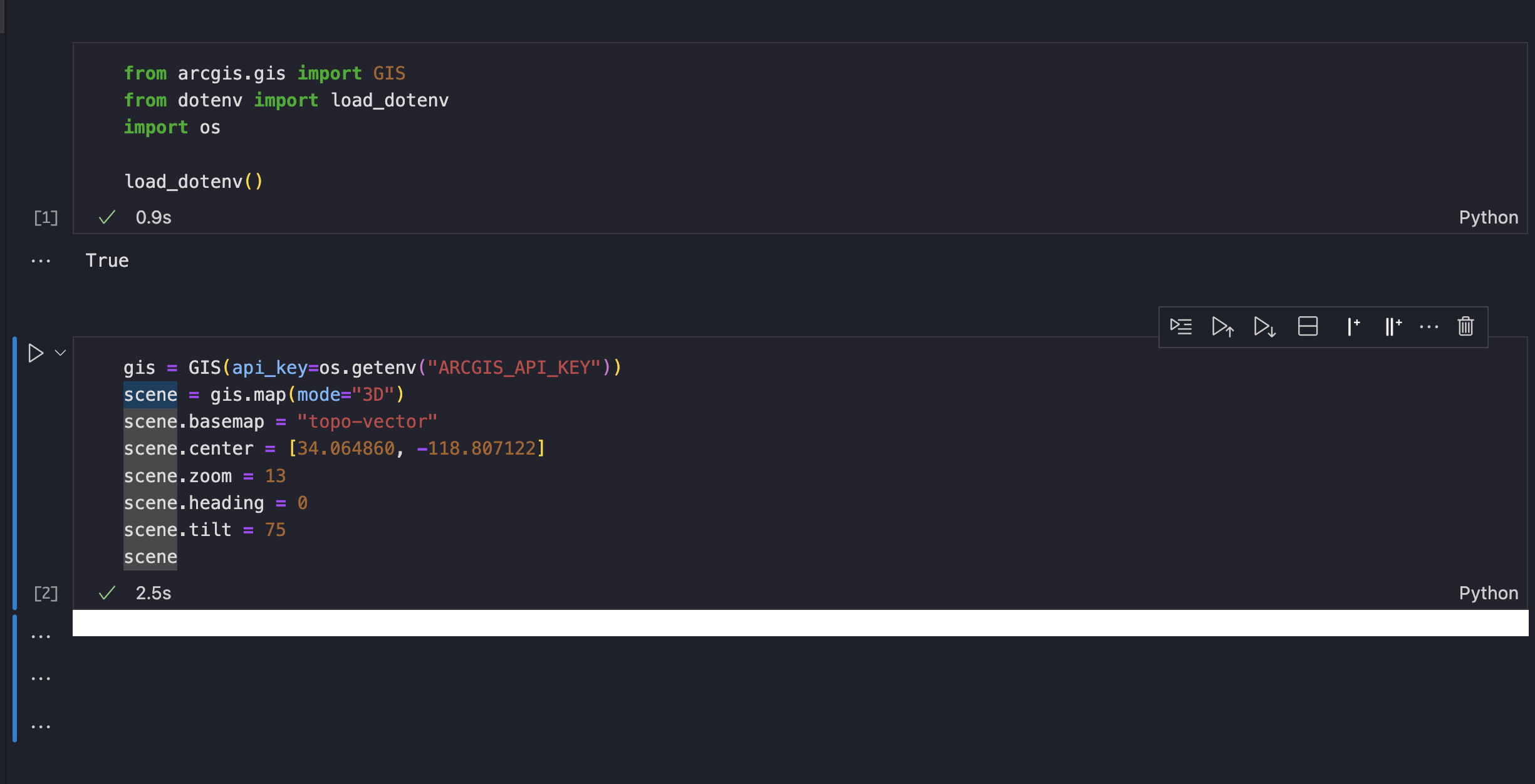Click the success checkmark showing 2.5s

107,593
